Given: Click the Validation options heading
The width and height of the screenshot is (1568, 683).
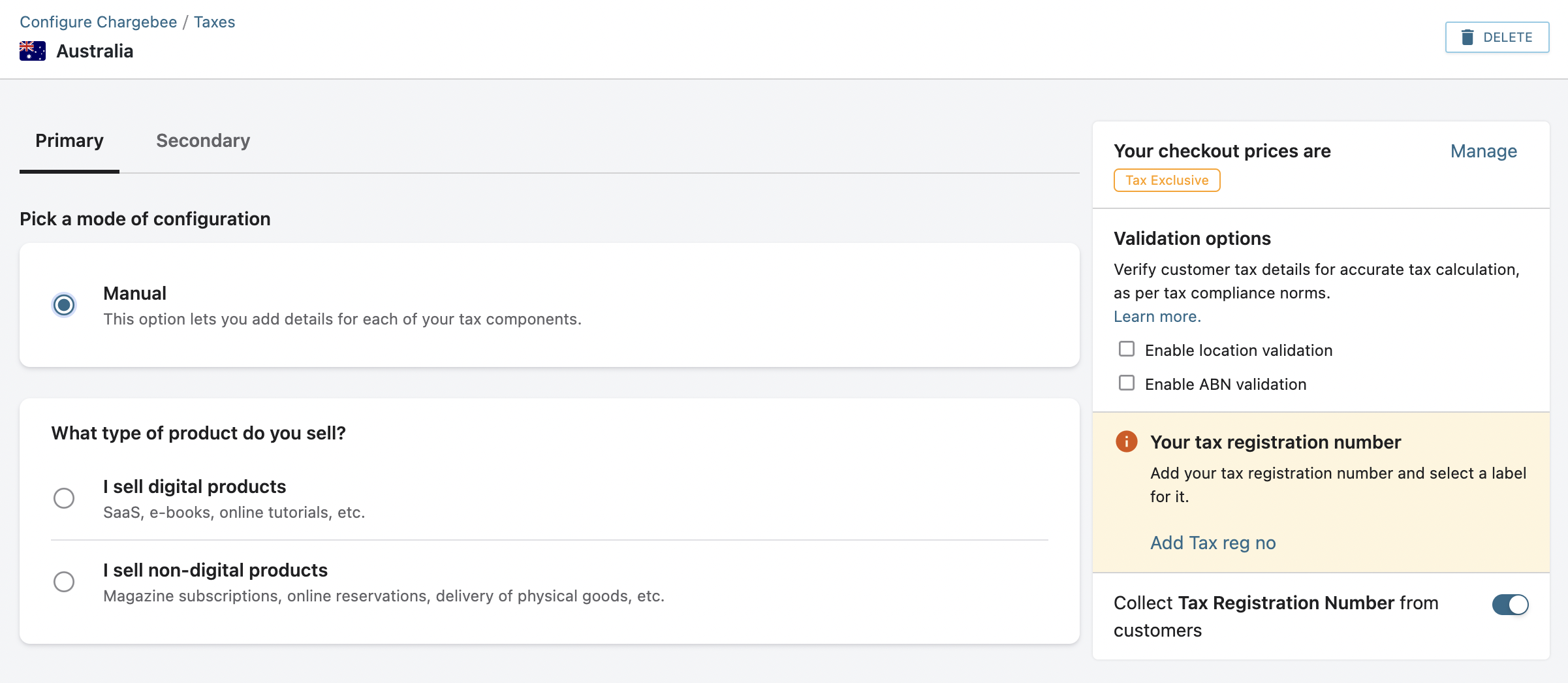Looking at the screenshot, I should click(x=1192, y=239).
